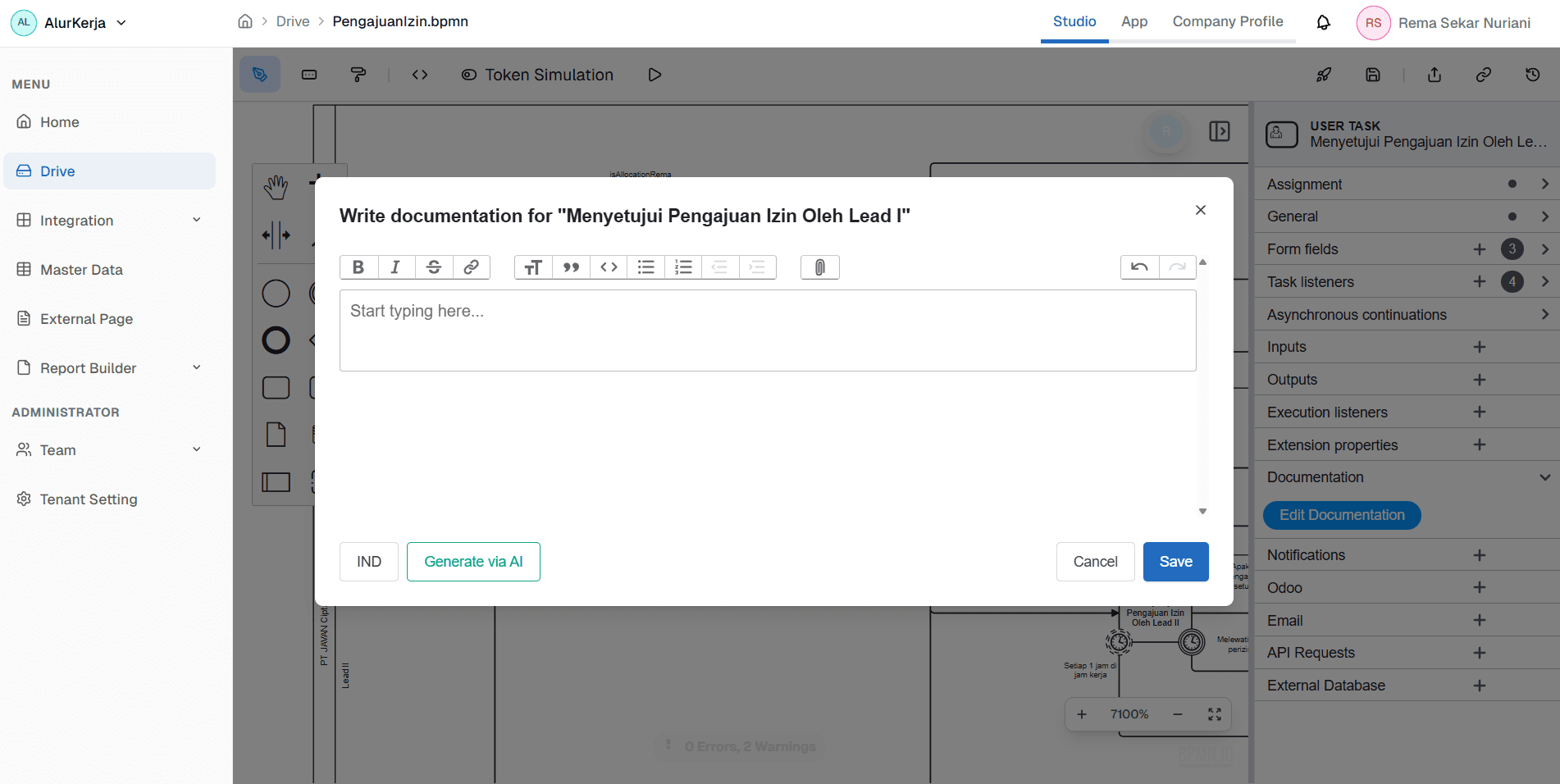Deploy the process via the rocket icon
The image size is (1560, 784).
tap(1324, 75)
